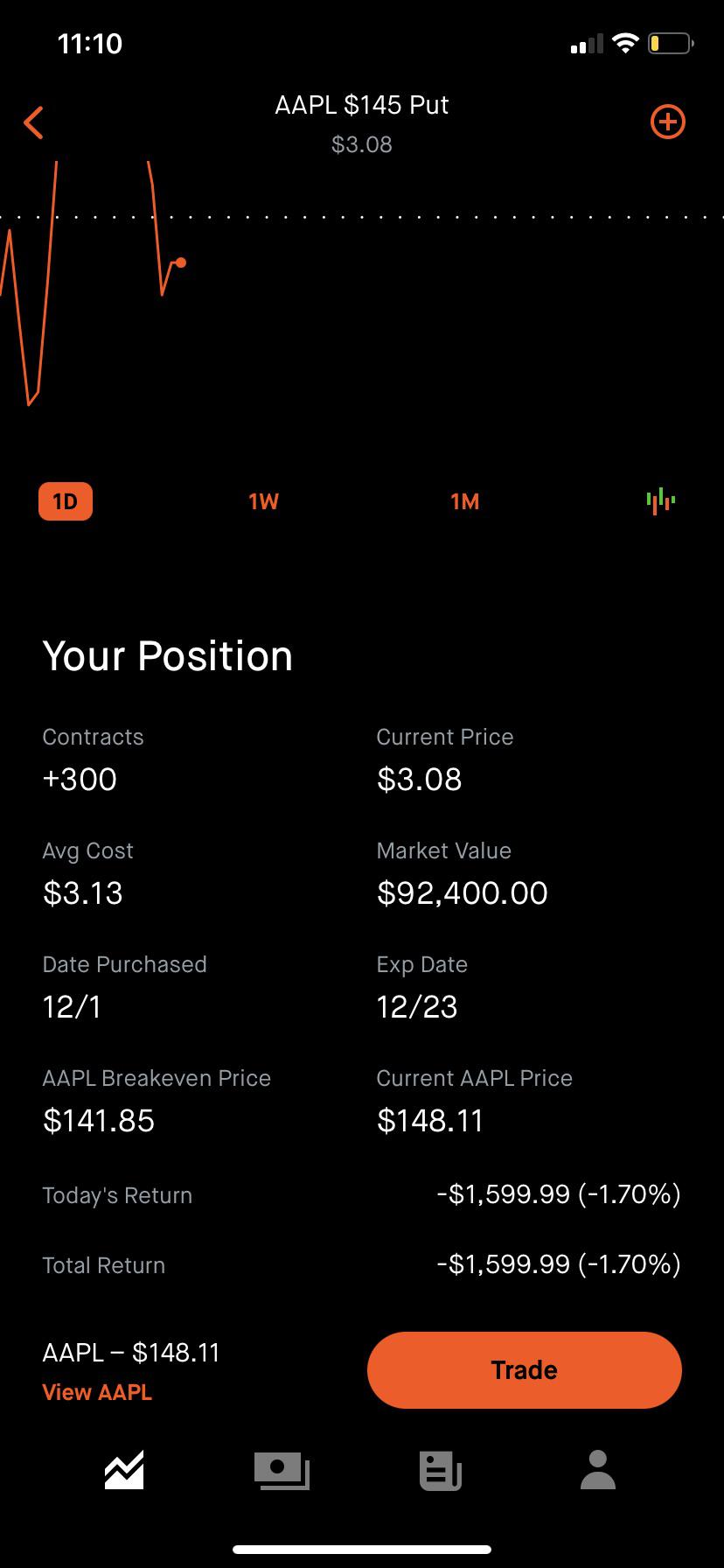Viewport: 724px width, 1568px height.
Task: Select the 1M chart range
Action: coord(464,501)
